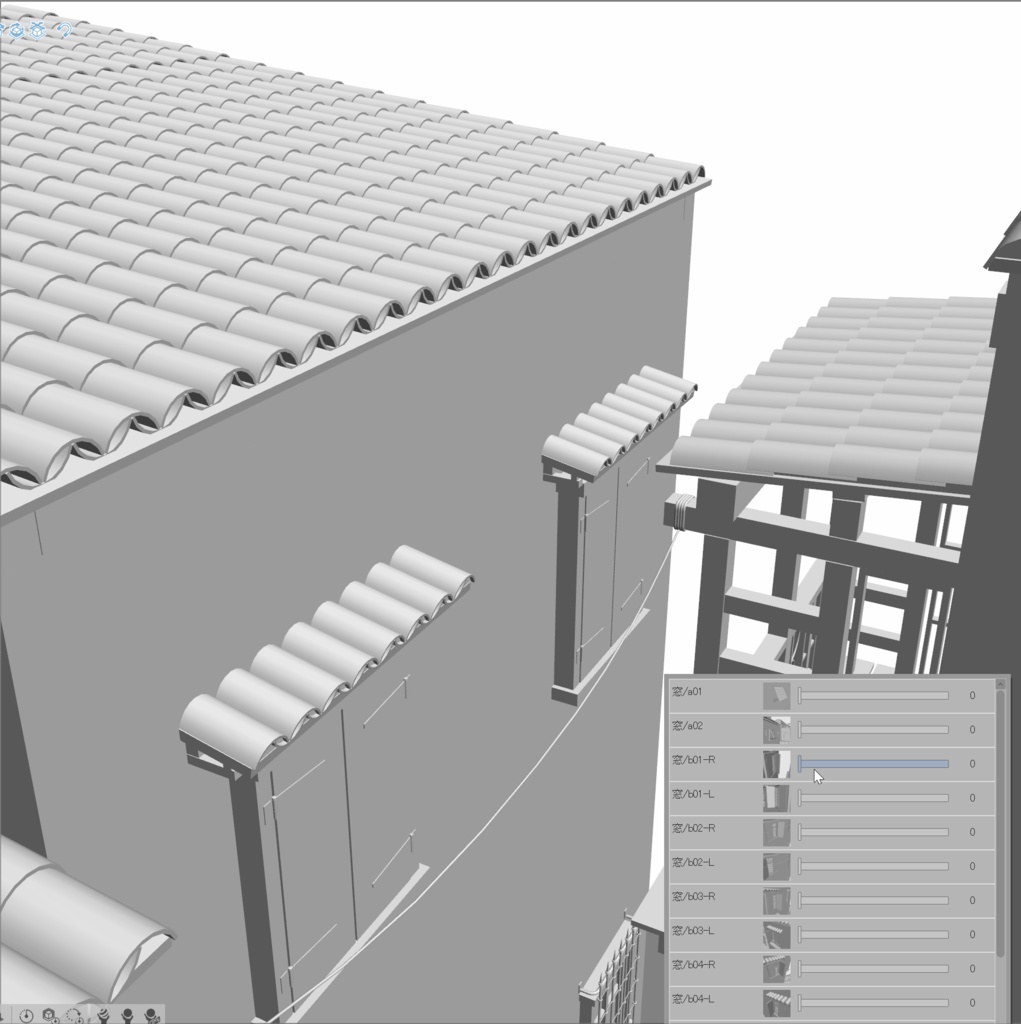The height and width of the screenshot is (1024, 1021).
Task: Select the 窓/b01-L preview thumbnail
Action: pyautogui.click(x=777, y=798)
